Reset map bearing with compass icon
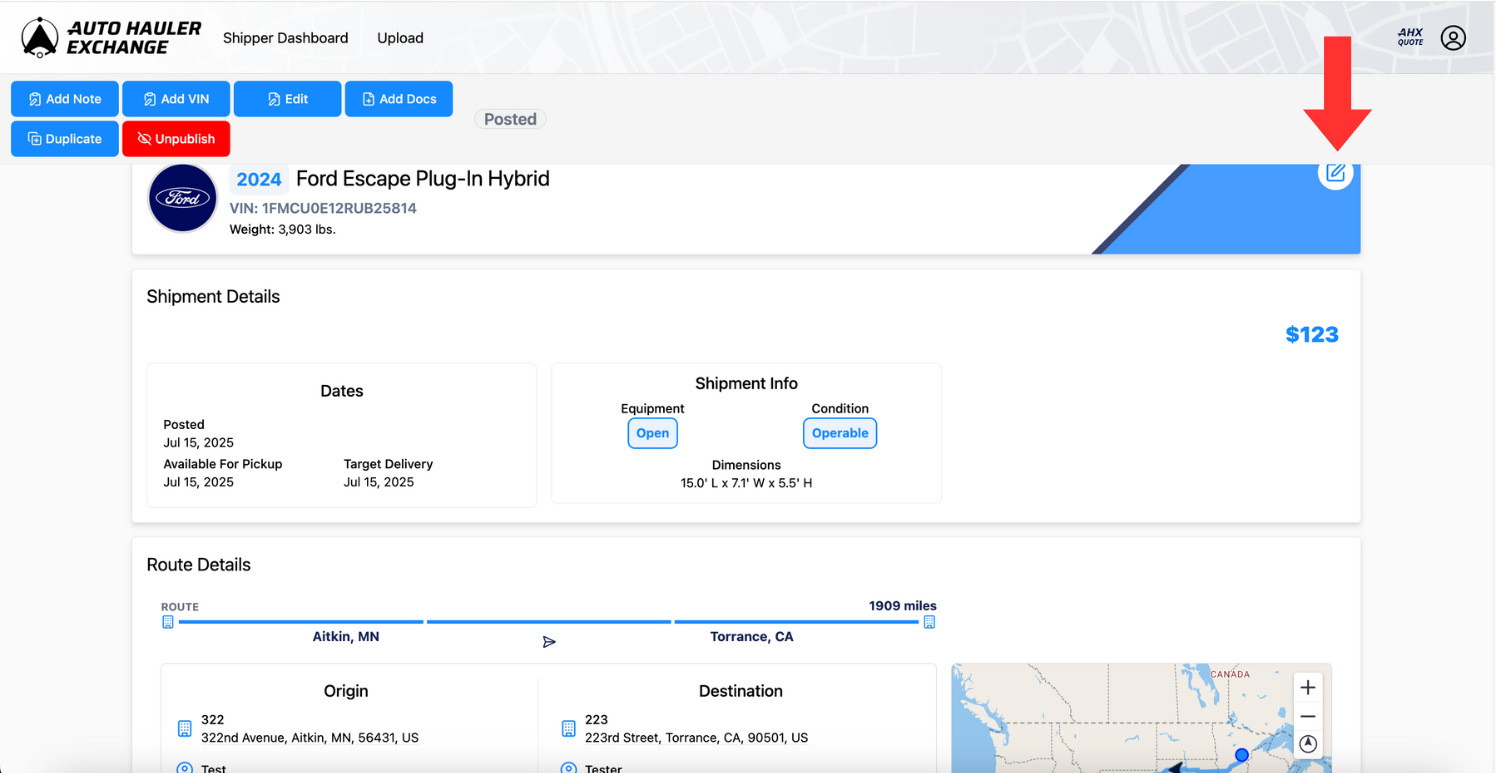 pos(1308,745)
